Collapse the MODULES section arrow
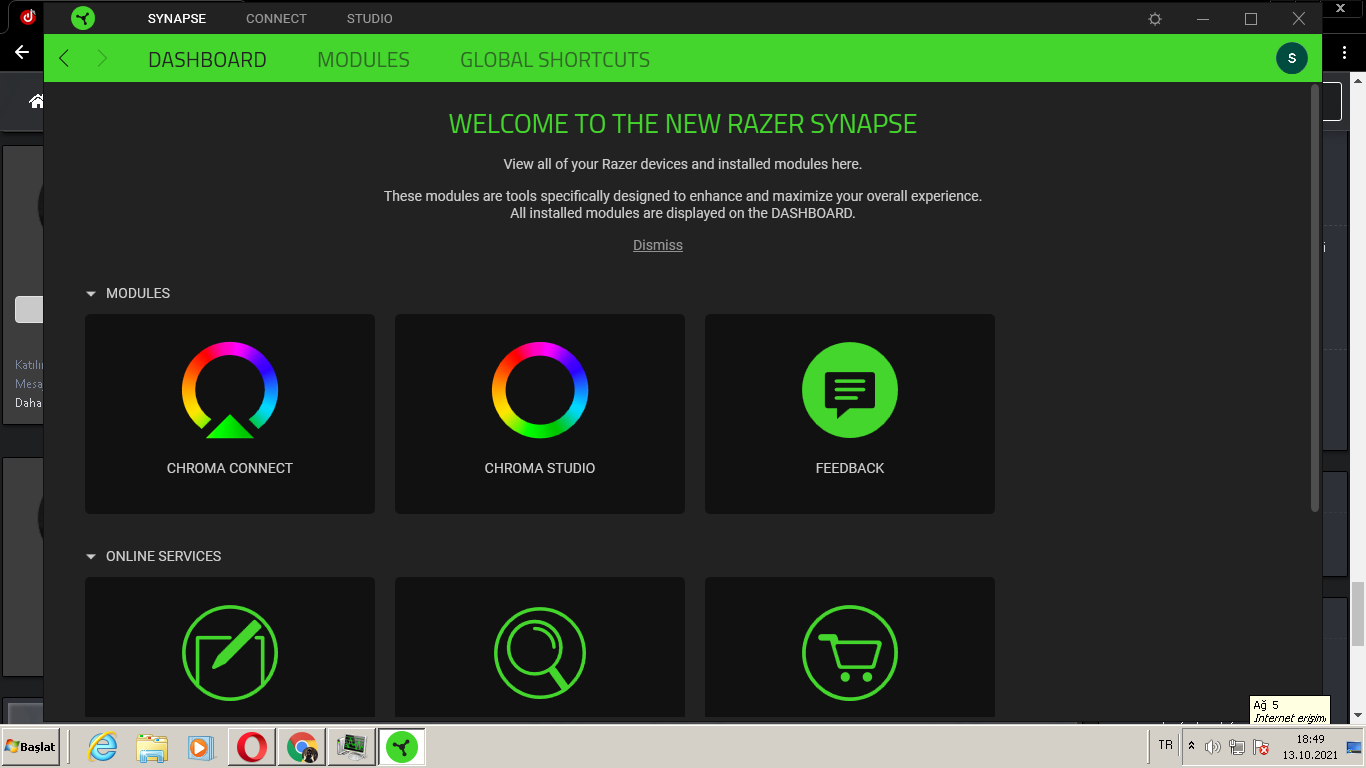Screen dimensions: 1366x768 click(91, 294)
